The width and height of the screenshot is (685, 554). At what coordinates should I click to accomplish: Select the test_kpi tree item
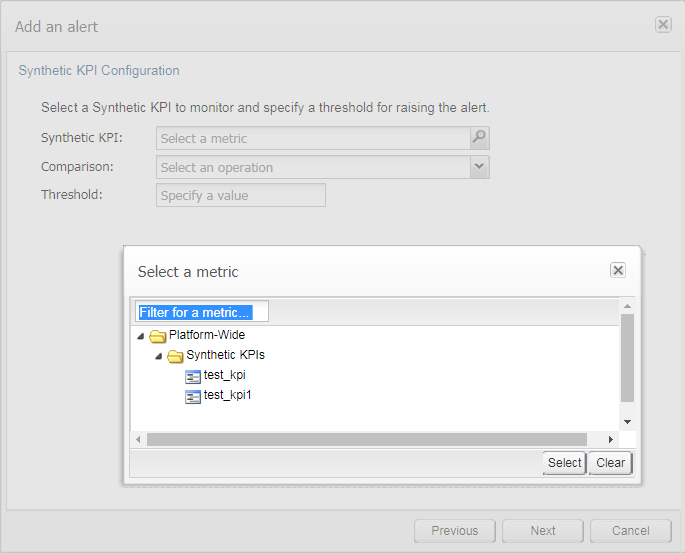tap(225, 375)
